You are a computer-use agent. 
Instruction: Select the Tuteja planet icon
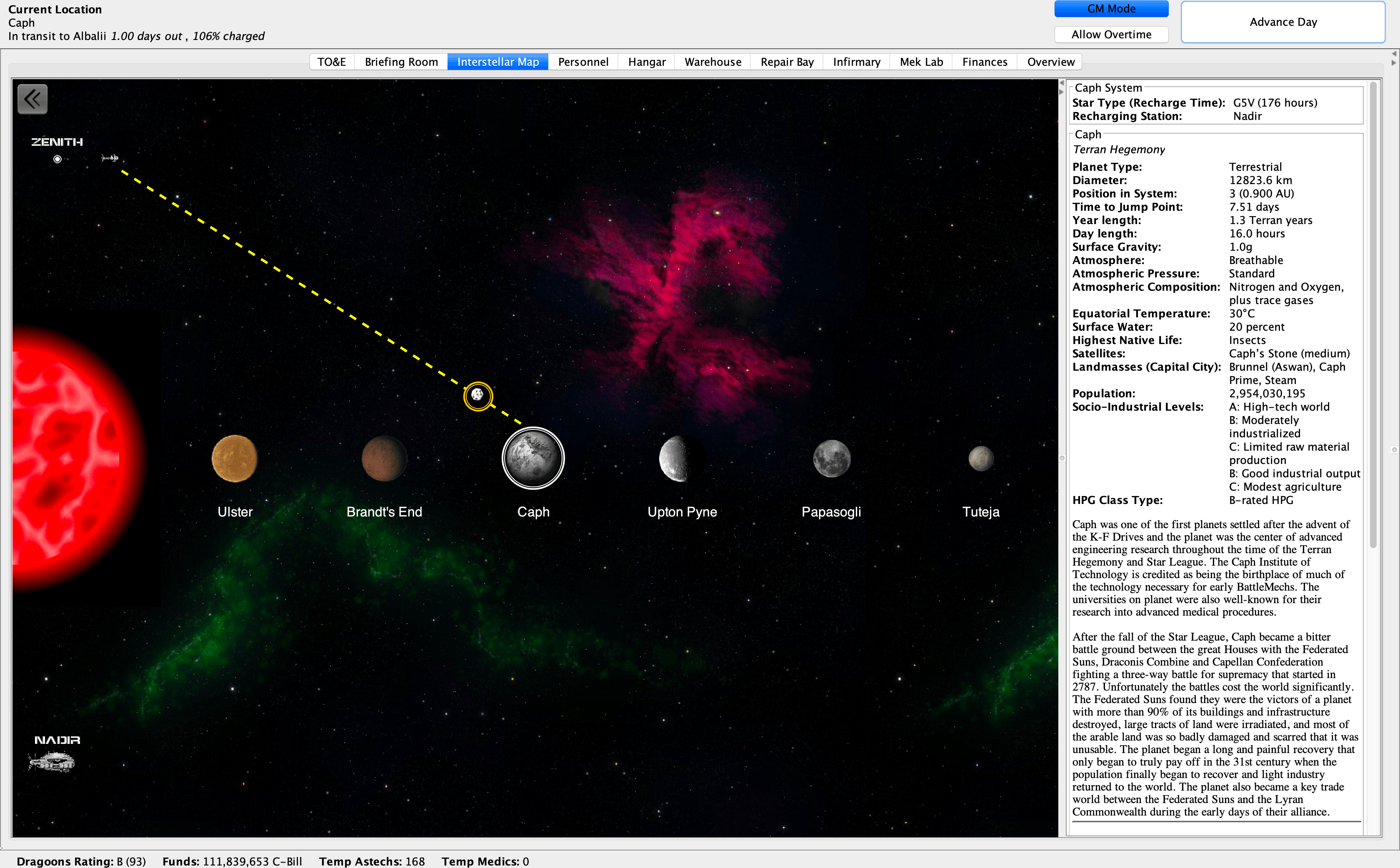981,458
